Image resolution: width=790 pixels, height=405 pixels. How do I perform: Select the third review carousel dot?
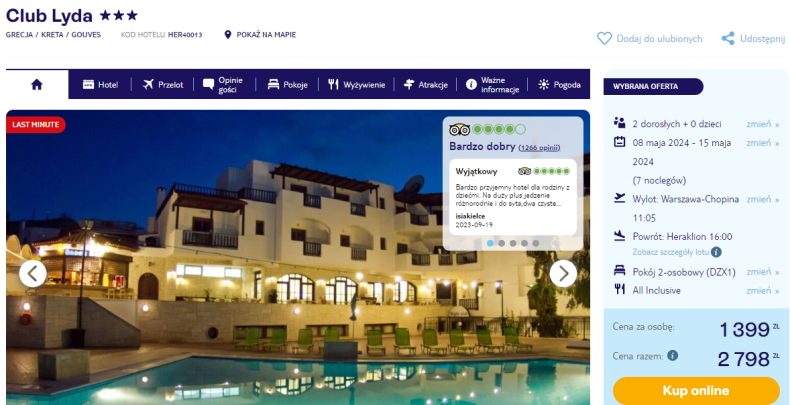[x=513, y=243]
